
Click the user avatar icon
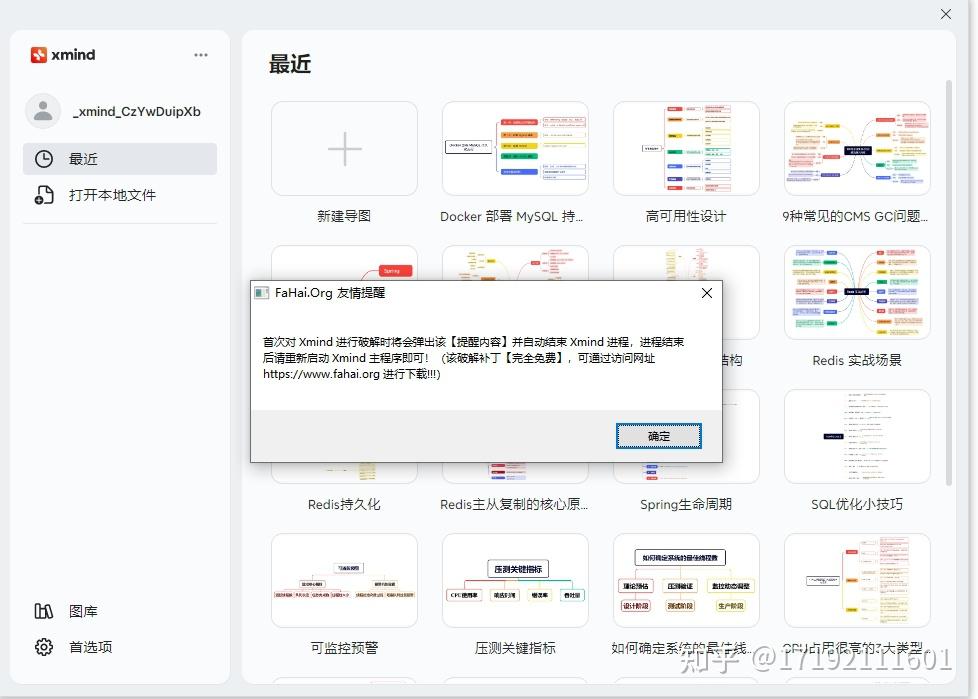[43, 111]
